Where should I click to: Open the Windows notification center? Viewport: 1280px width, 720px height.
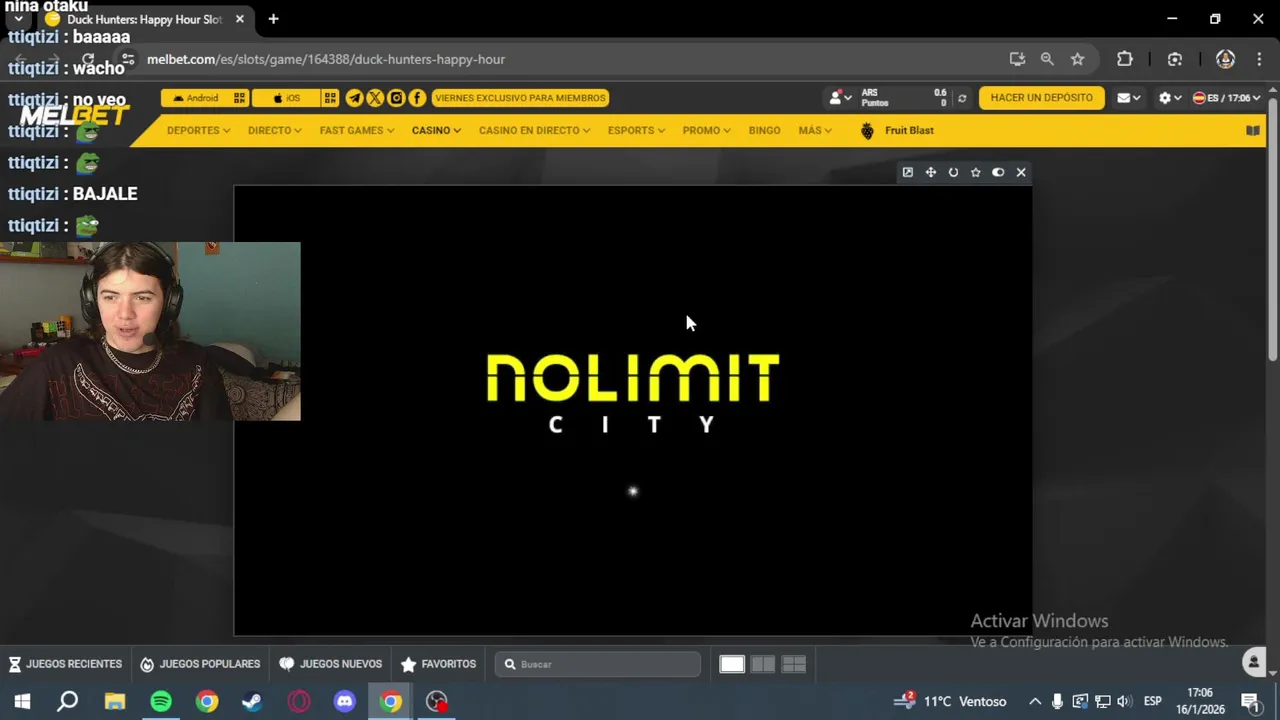tap(1249, 701)
